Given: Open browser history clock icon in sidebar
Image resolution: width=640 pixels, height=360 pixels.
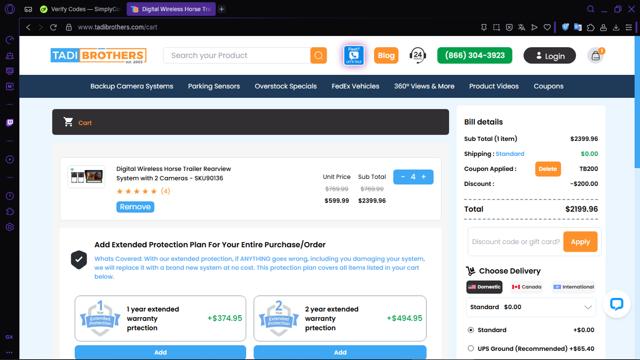Looking at the screenshot, I should [10, 196].
